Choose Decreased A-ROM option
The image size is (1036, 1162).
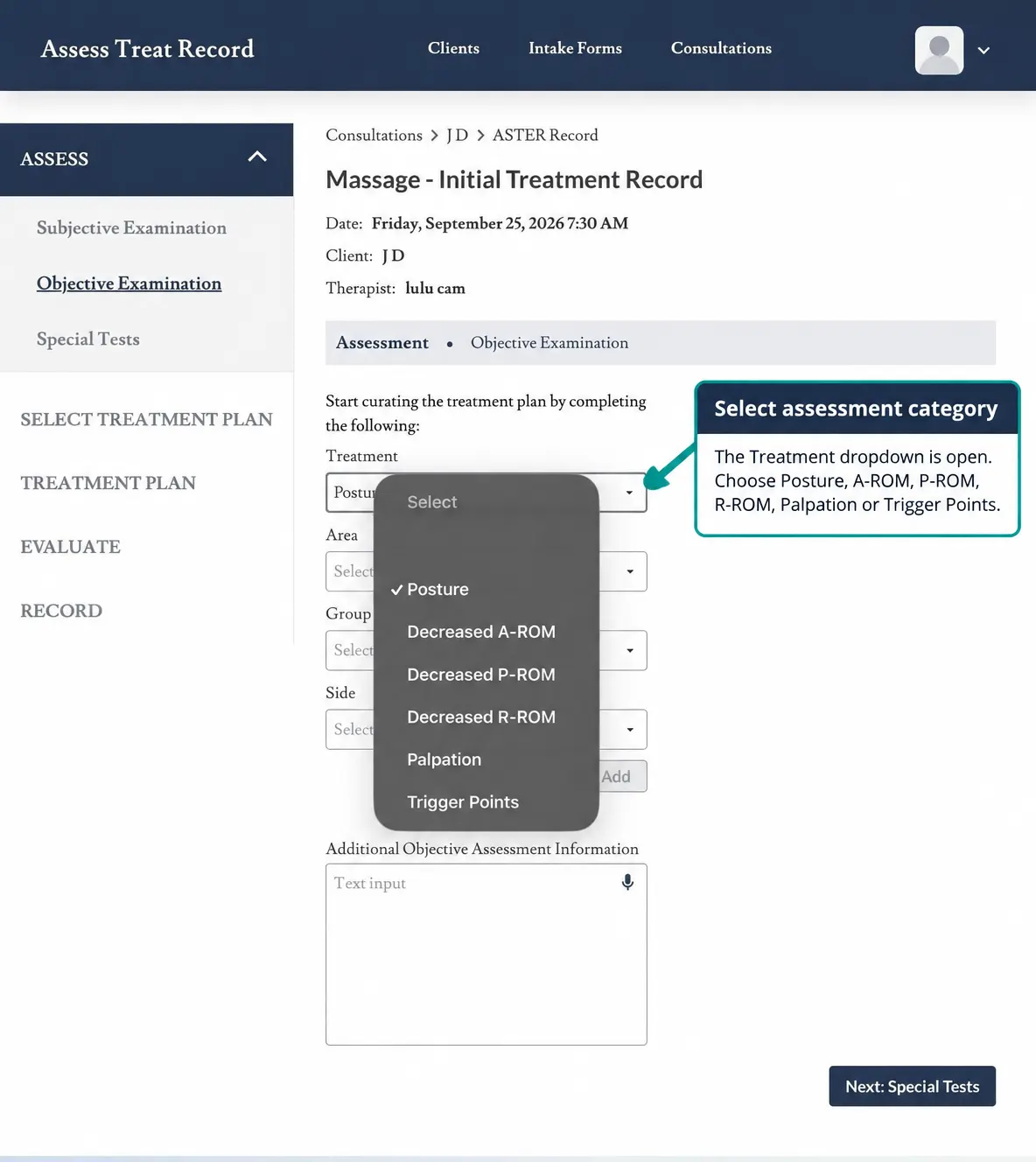pos(481,632)
